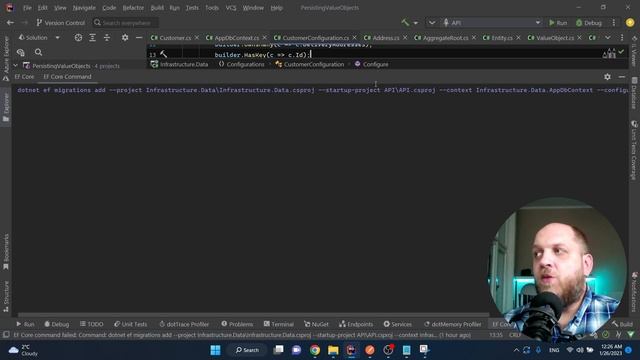The height and width of the screenshot is (360, 640).
Task: Open the TODO tool window
Action: coord(92,324)
